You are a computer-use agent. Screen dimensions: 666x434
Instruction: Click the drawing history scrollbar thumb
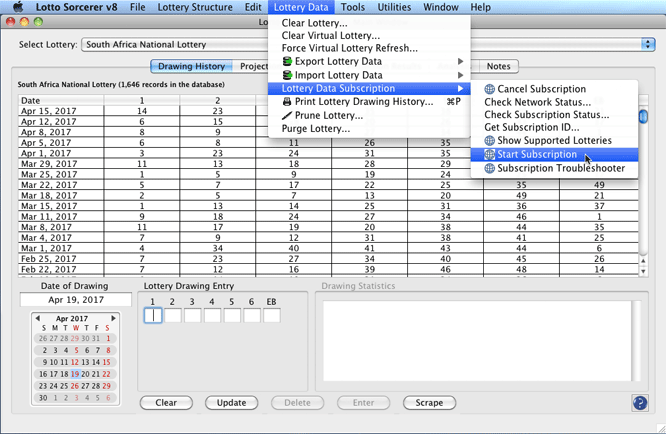coord(643,116)
